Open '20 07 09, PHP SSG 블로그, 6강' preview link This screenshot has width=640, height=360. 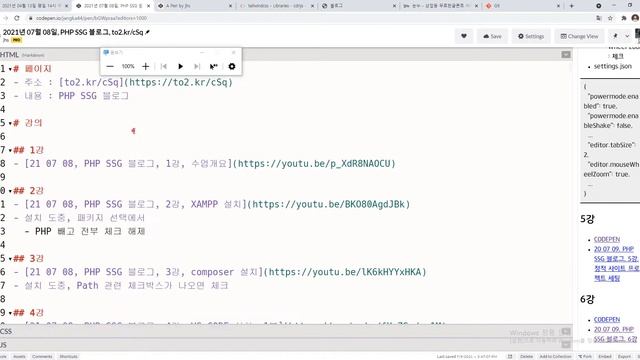pyautogui.click(x=616, y=334)
